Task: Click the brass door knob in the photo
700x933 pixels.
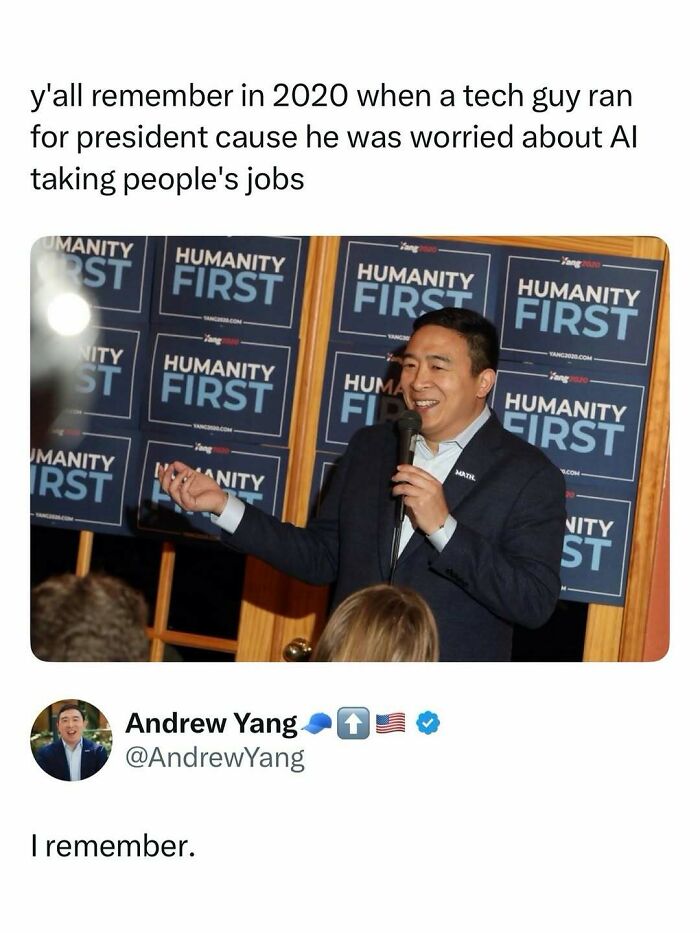Action: coord(296,649)
